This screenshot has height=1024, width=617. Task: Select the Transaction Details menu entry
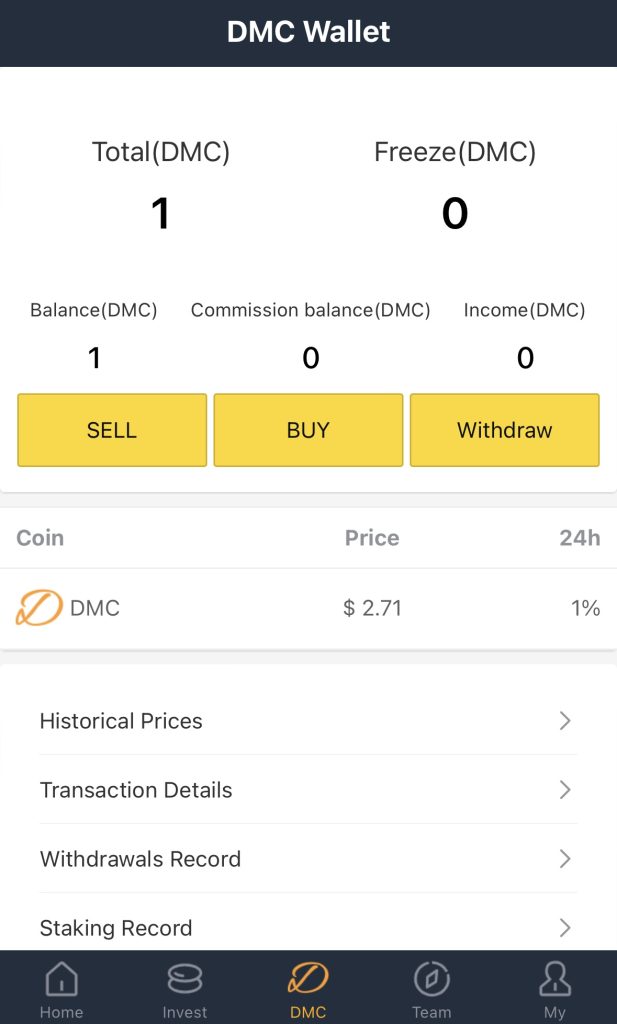tap(136, 790)
